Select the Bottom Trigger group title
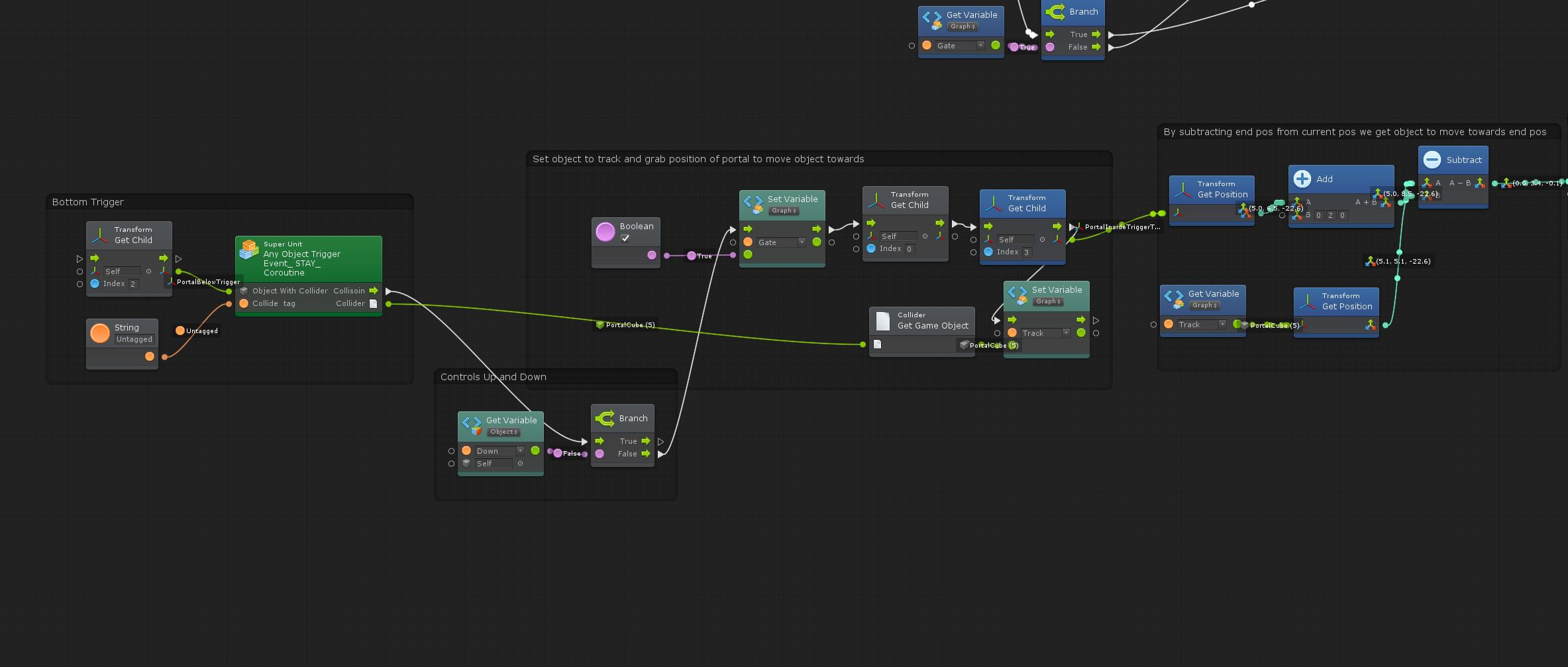1568x667 pixels. coord(88,202)
